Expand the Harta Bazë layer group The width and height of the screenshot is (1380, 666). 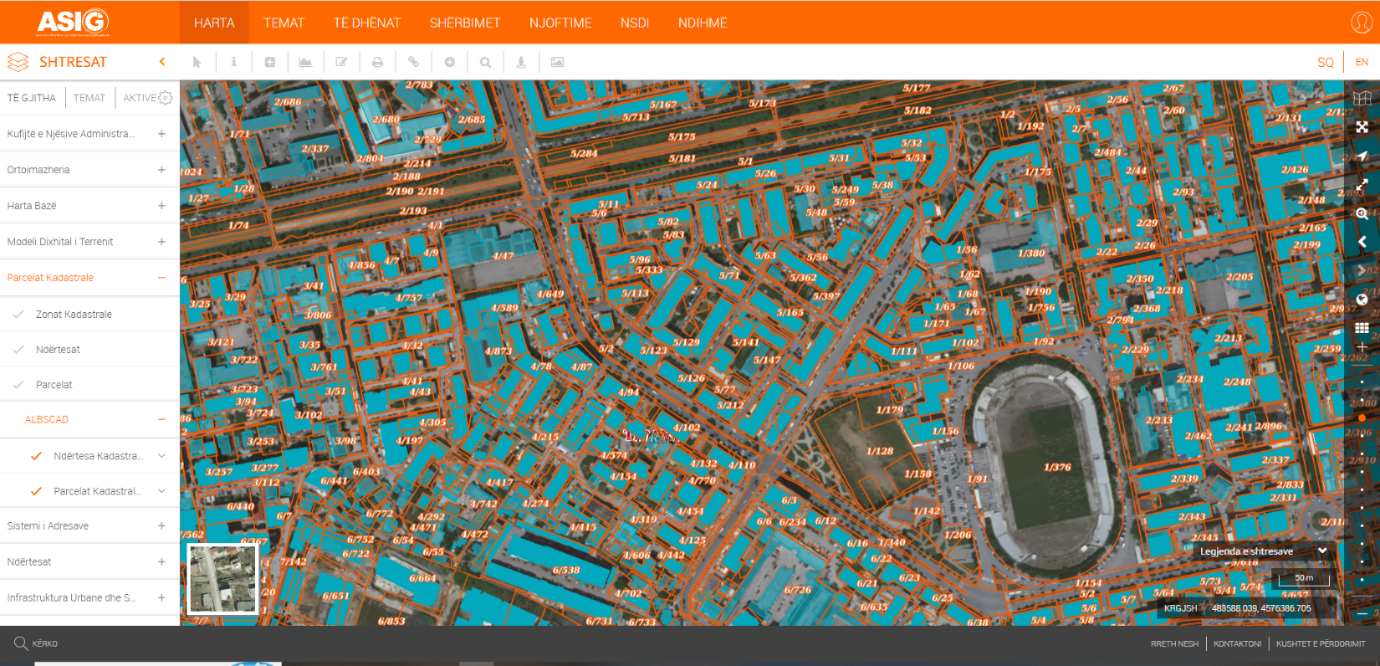pos(161,205)
